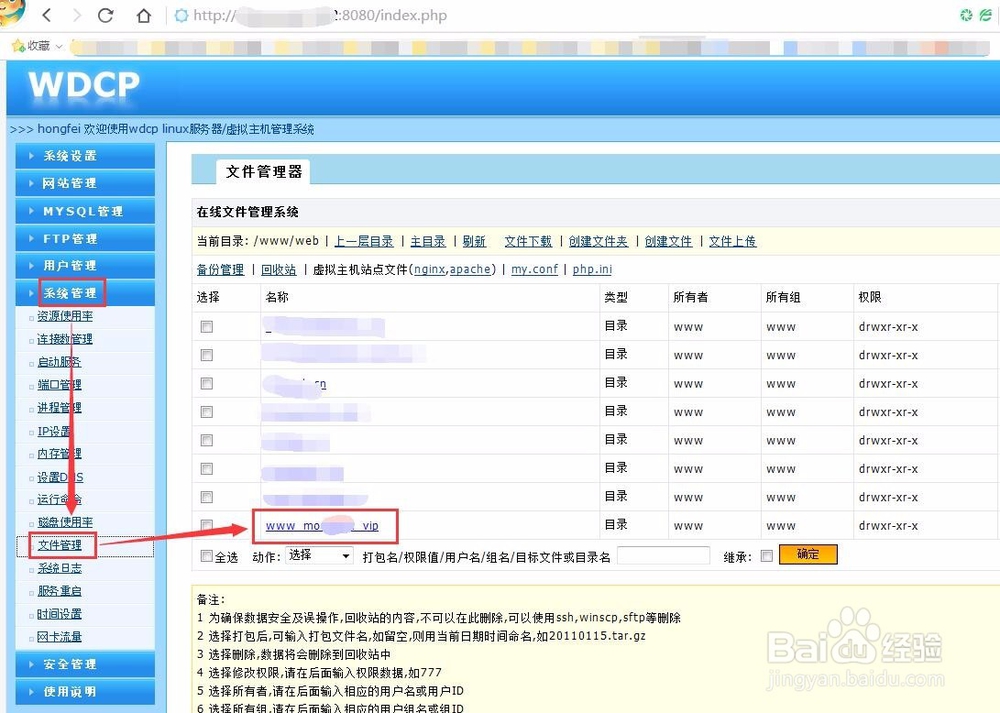
Task: Open 进程管理 in sidebar
Action: click(59, 408)
